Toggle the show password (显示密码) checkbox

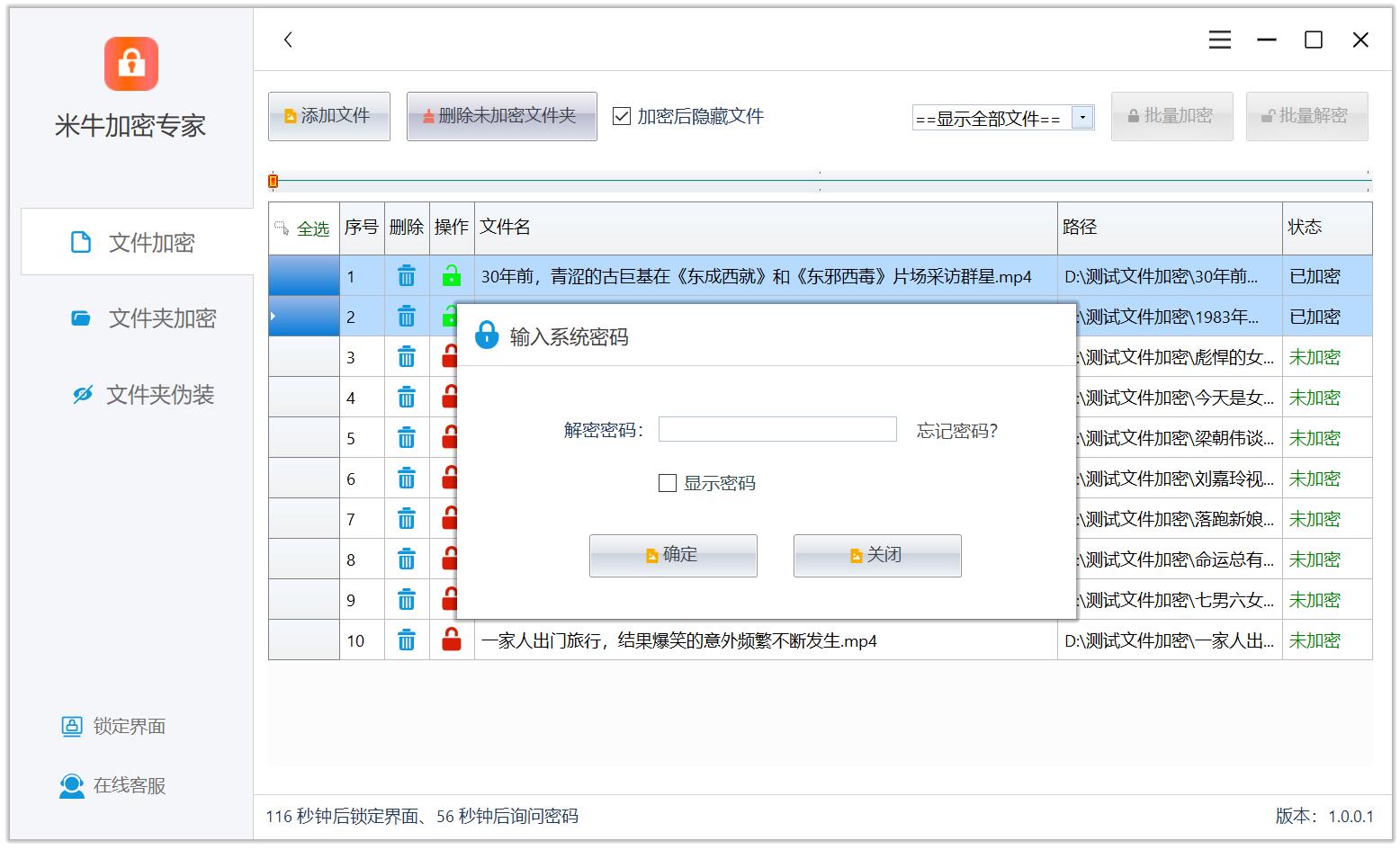(668, 483)
